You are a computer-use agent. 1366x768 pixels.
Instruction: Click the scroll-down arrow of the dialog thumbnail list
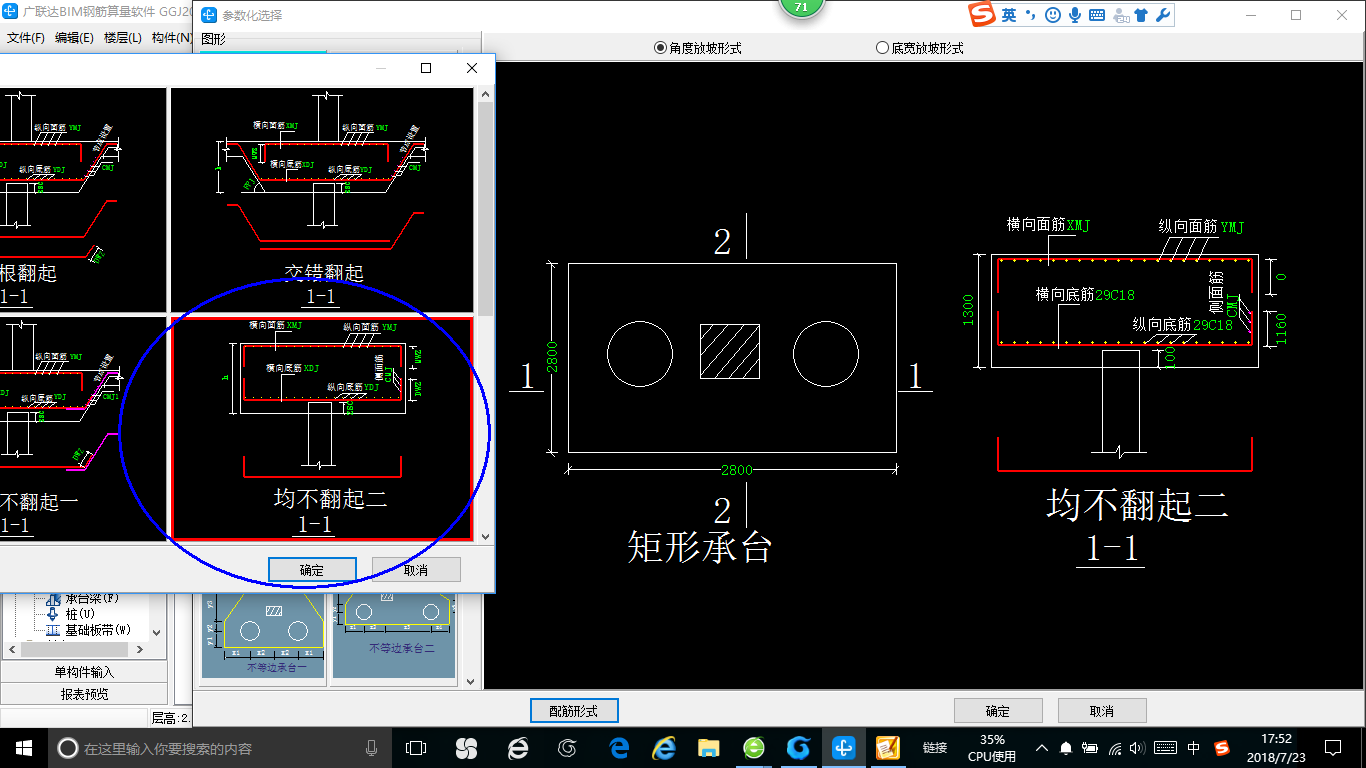click(486, 537)
